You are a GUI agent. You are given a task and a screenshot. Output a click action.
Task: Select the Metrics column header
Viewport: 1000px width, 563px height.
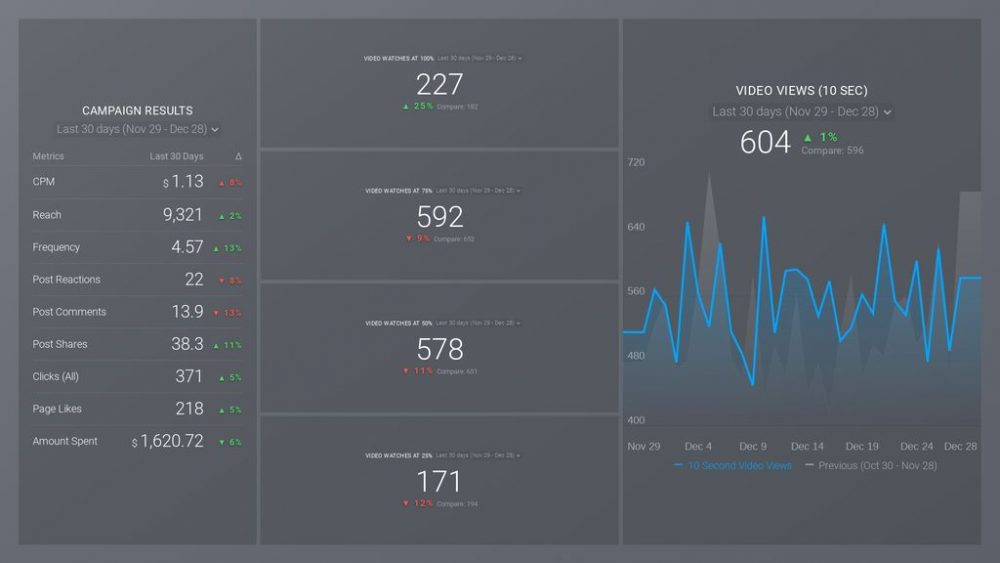click(48, 157)
